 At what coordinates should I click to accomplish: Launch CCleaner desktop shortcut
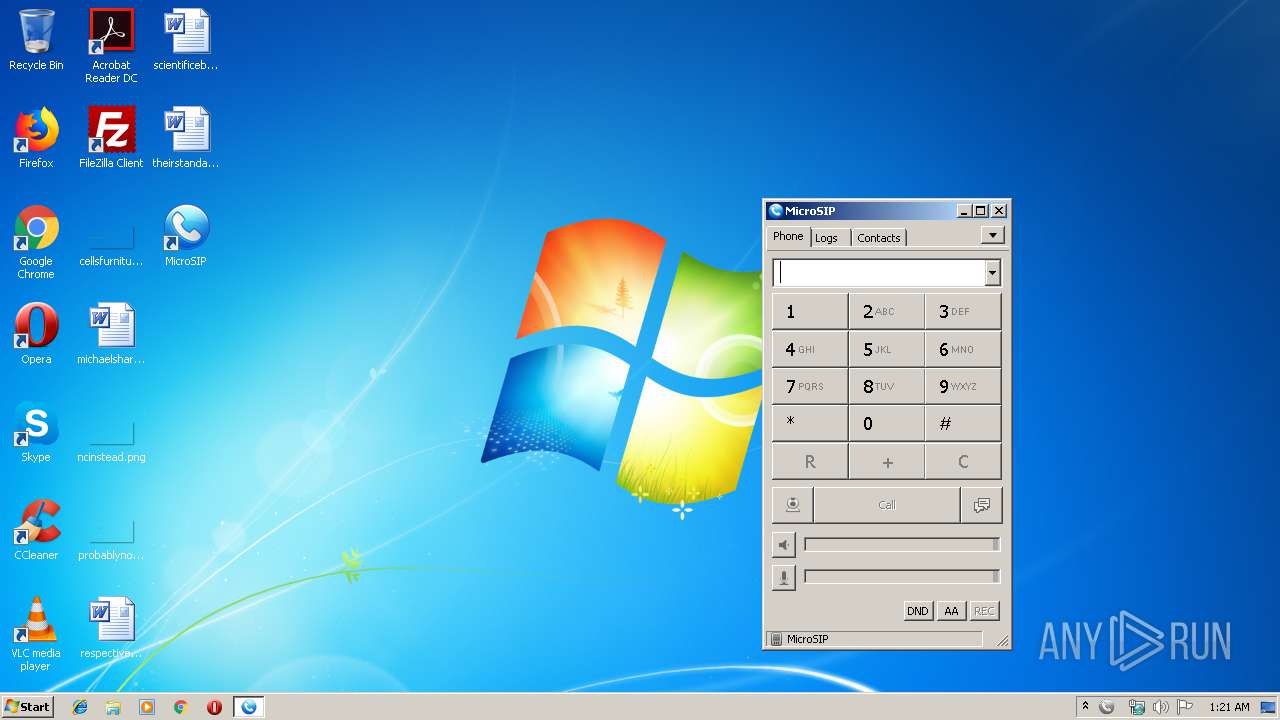point(36,530)
